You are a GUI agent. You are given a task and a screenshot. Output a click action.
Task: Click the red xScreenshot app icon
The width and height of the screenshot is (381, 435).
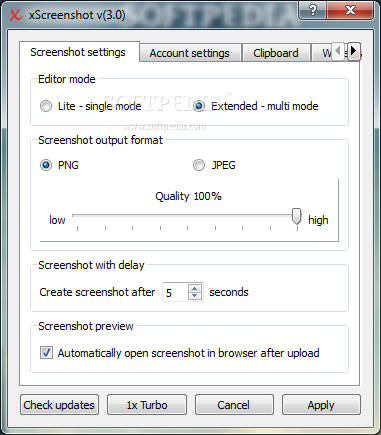[16, 15]
